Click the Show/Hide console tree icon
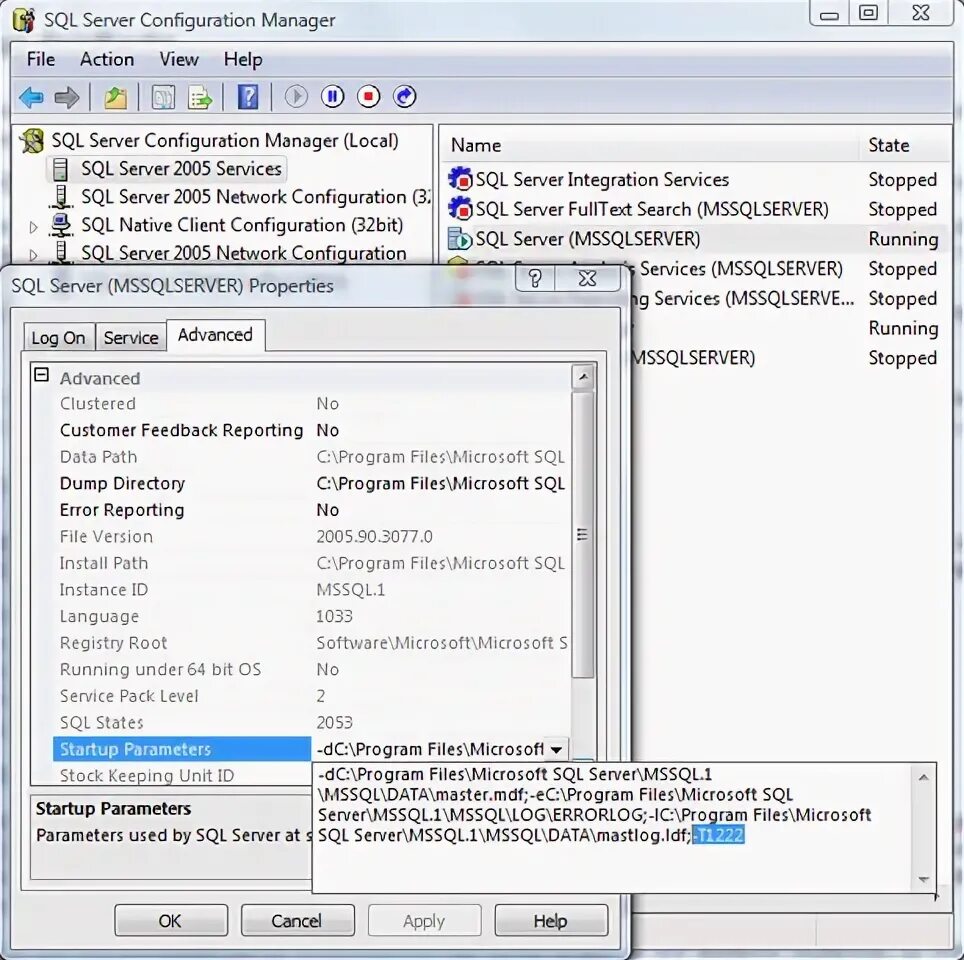This screenshot has width=964, height=960. (164, 97)
